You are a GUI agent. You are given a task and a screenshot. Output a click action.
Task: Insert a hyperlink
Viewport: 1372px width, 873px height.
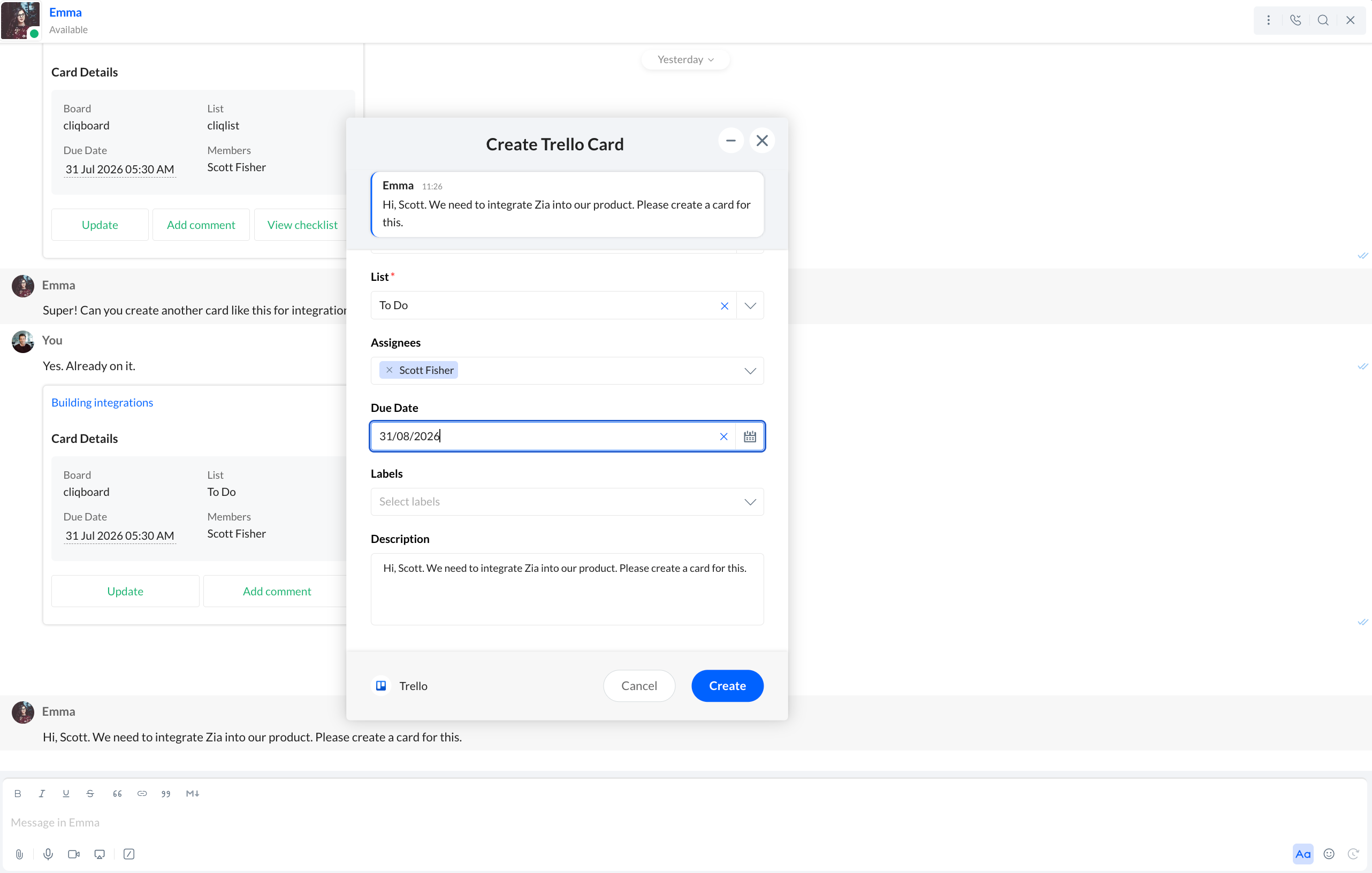click(142, 793)
